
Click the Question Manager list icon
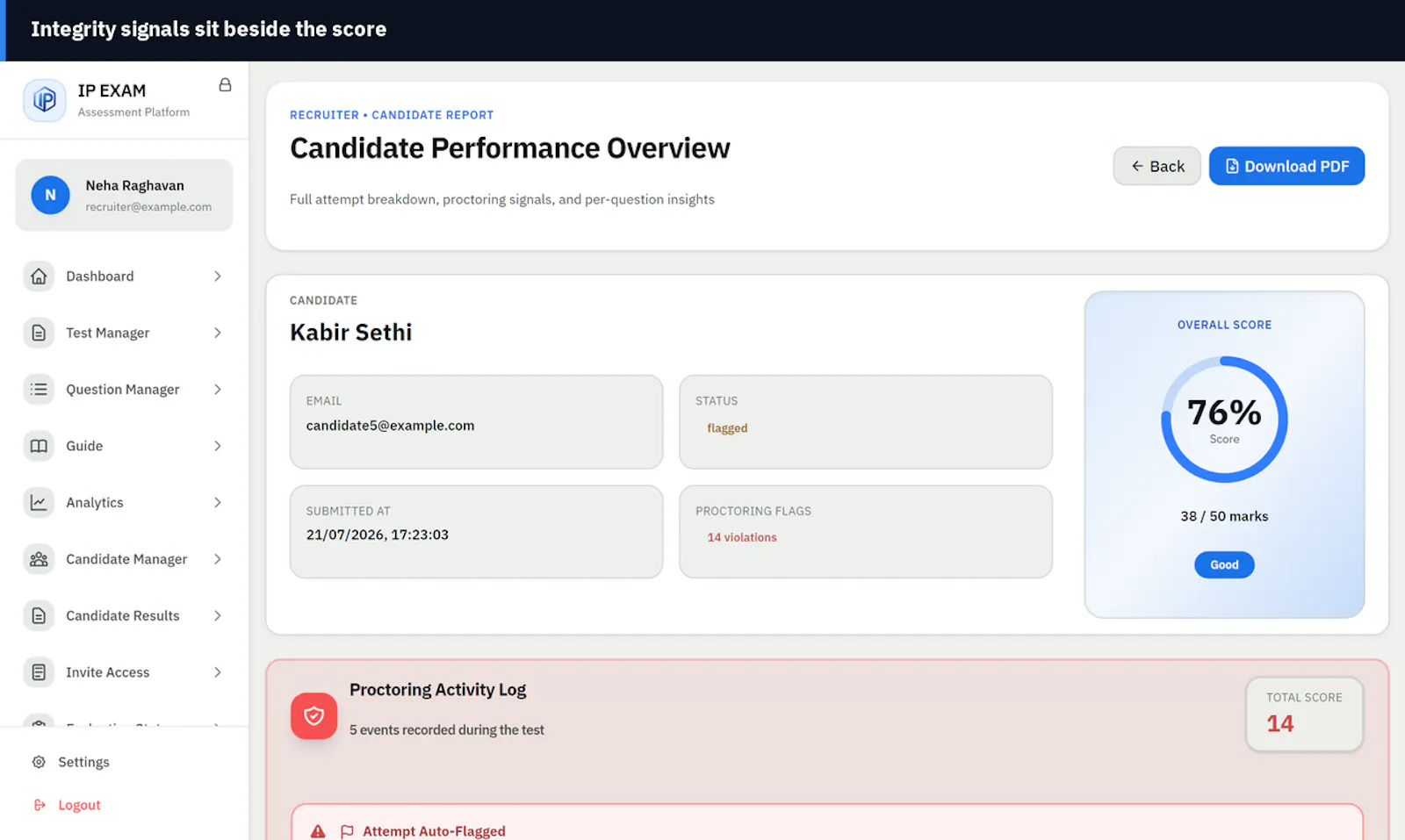click(39, 389)
